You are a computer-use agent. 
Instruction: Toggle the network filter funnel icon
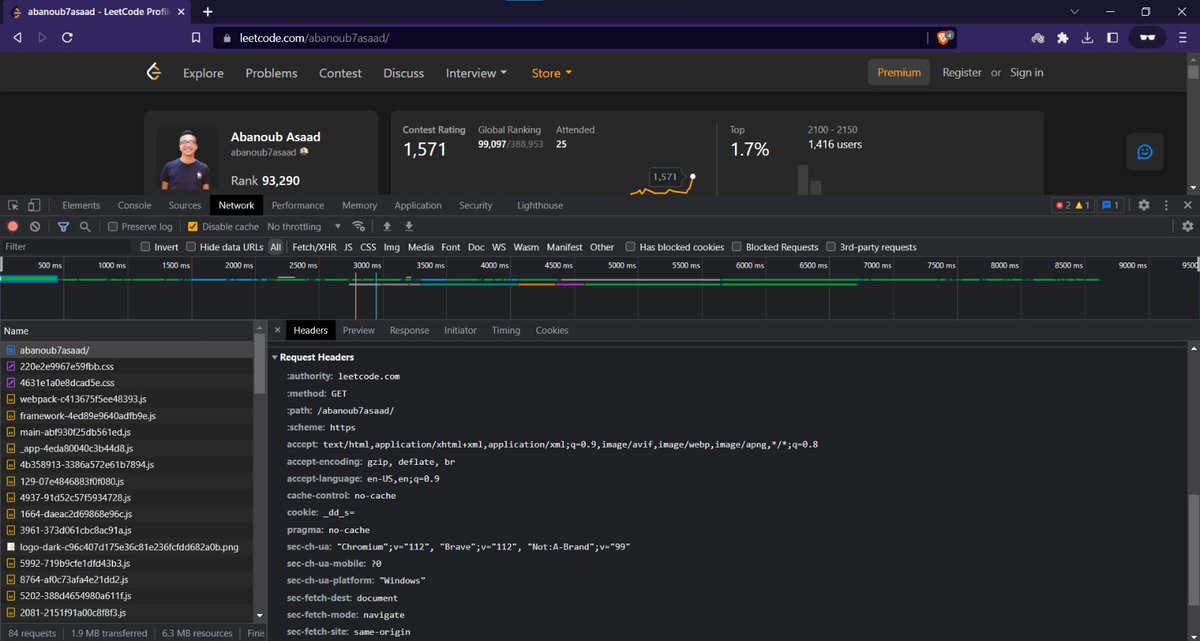pos(63,227)
